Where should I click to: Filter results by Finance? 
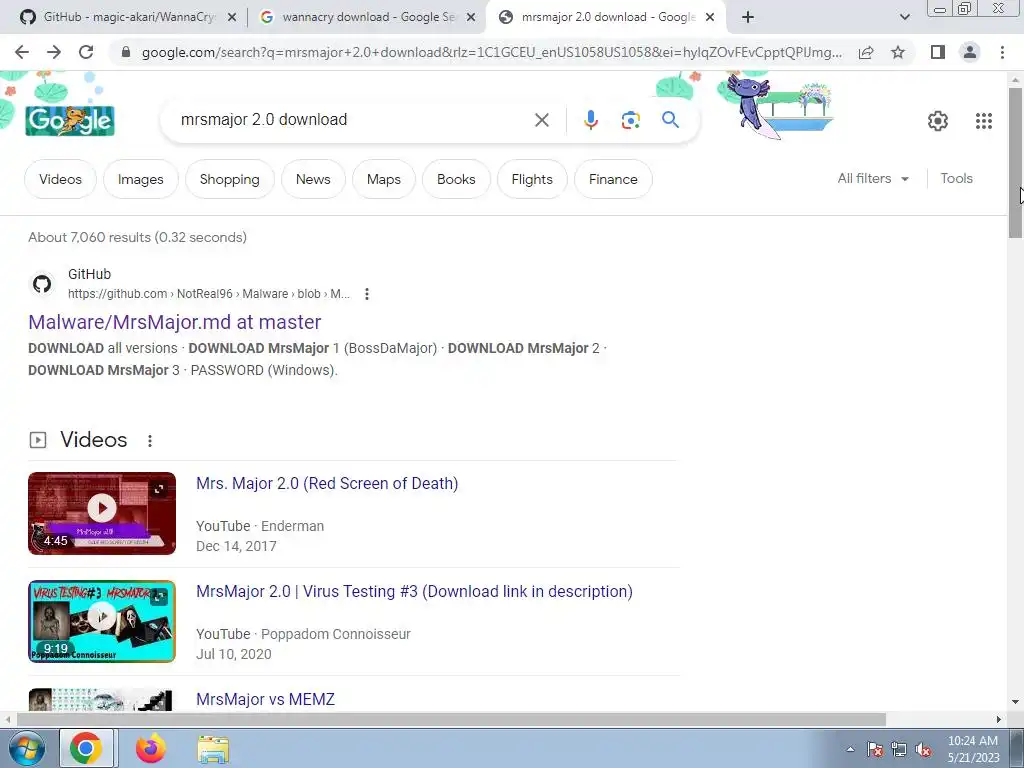coord(613,179)
